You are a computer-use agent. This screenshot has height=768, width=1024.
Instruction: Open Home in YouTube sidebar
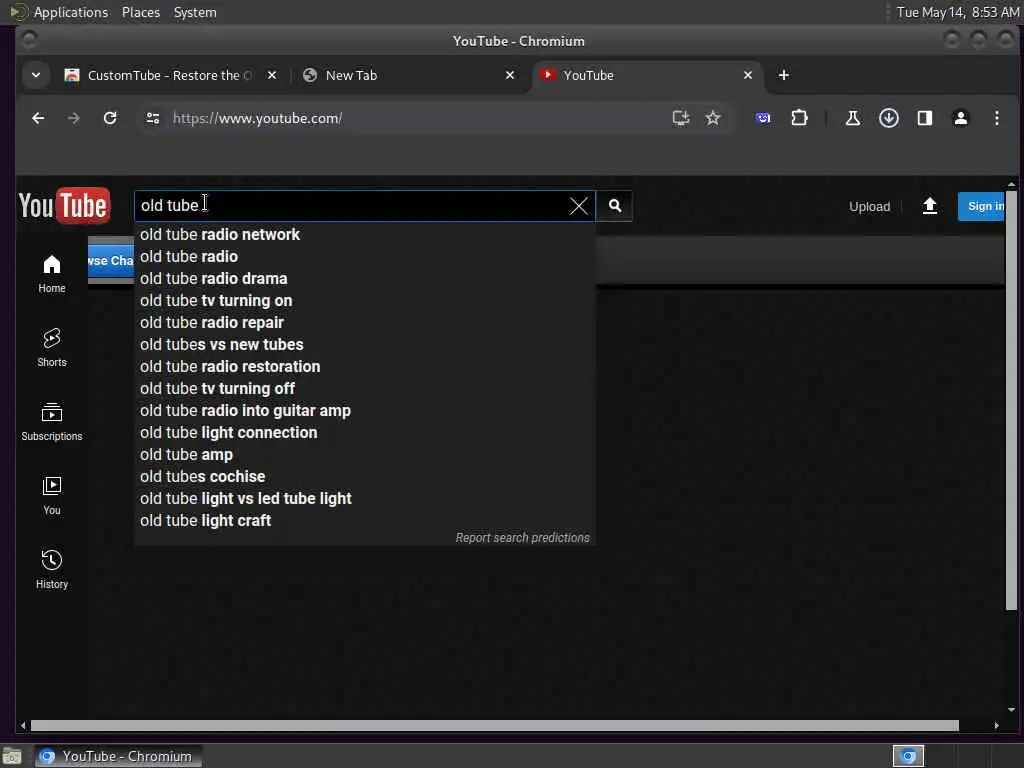[x=52, y=274]
